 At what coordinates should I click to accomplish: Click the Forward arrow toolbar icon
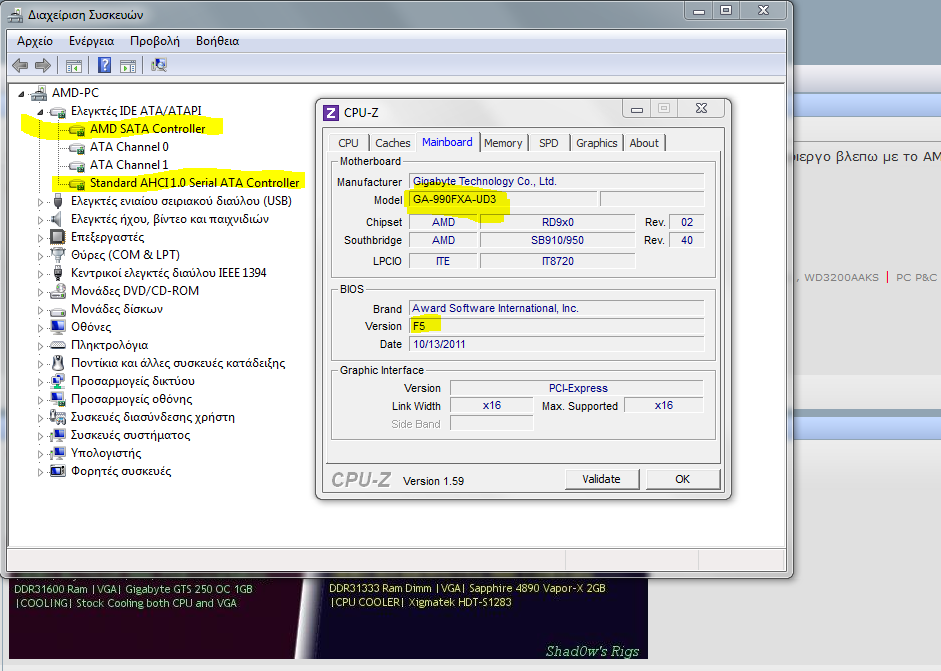(x=42, y=66)
